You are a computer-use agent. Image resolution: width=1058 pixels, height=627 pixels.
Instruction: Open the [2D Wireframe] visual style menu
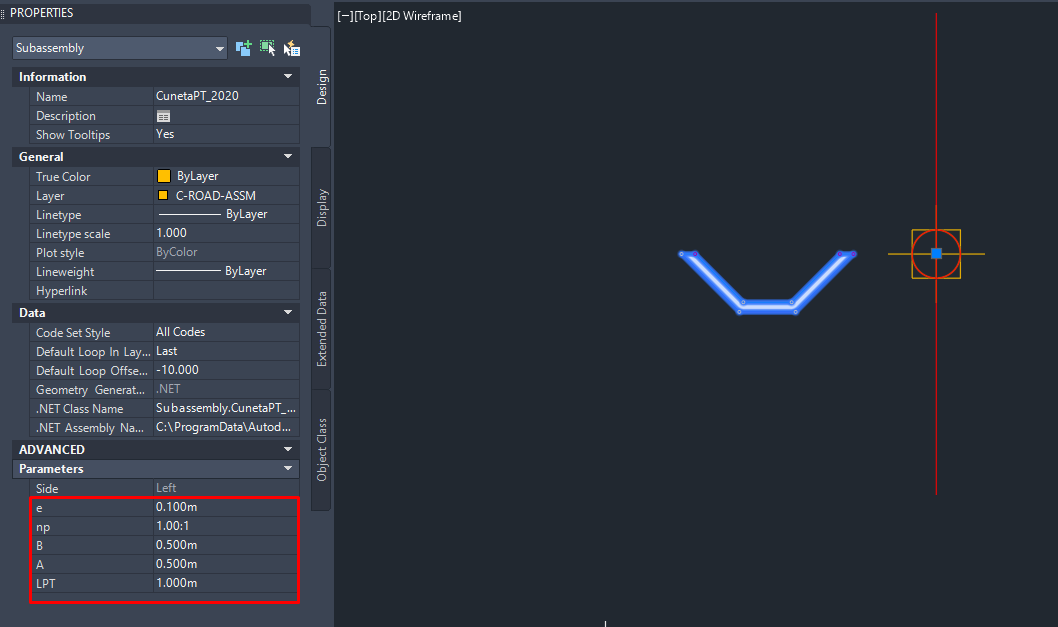point(422,16)
